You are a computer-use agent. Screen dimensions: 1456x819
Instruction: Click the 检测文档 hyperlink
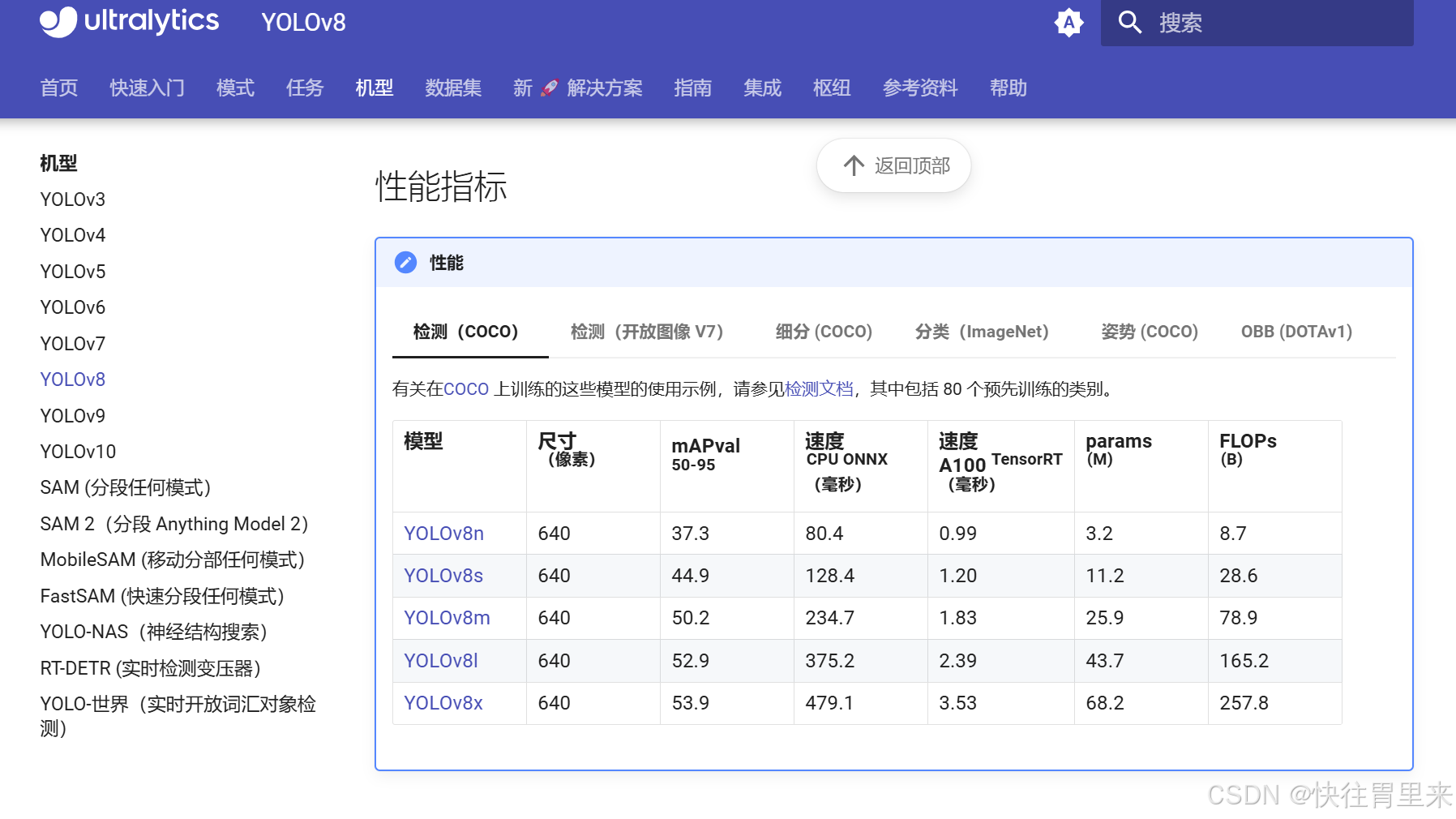click(819, 389)
